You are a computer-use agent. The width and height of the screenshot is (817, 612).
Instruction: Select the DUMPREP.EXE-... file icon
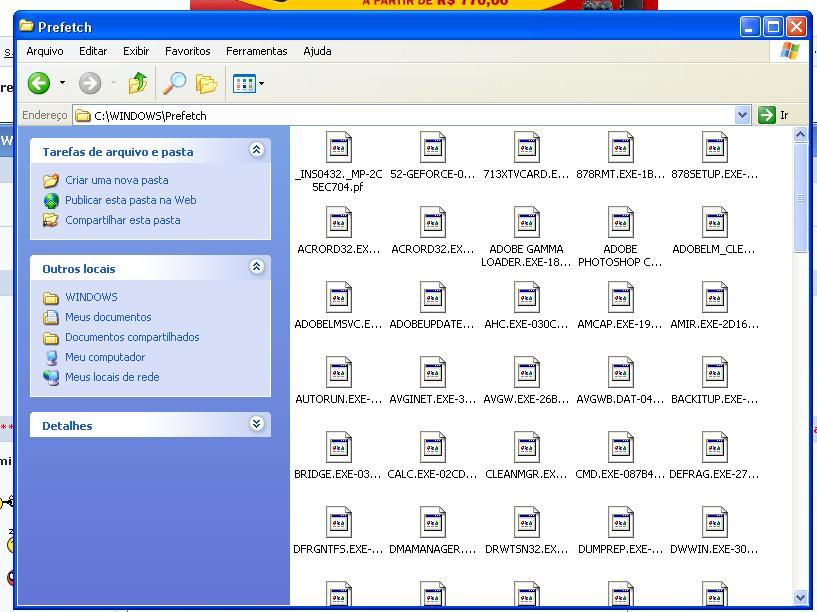621,522
